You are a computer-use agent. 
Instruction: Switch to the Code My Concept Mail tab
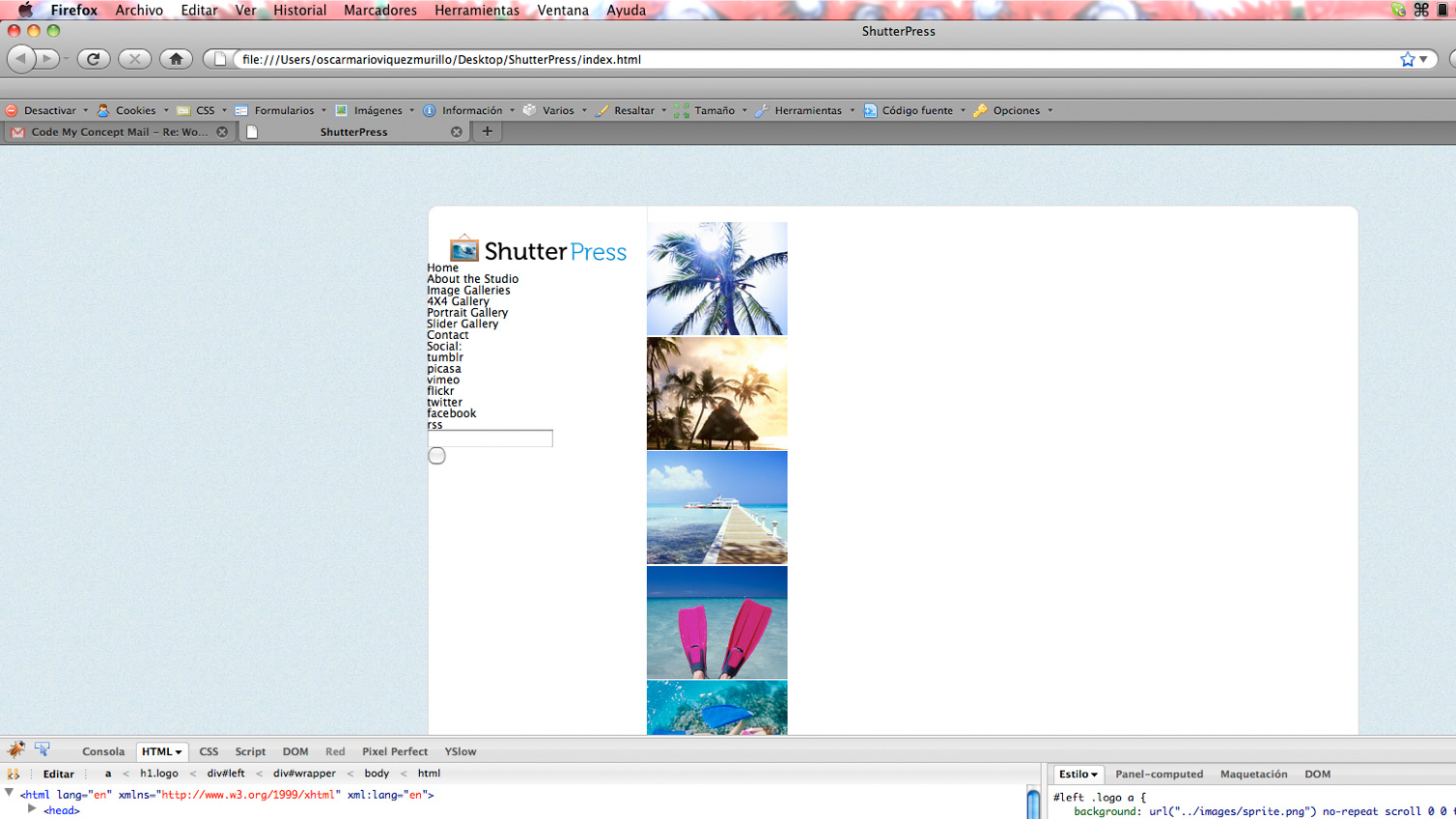pos(119,131)
